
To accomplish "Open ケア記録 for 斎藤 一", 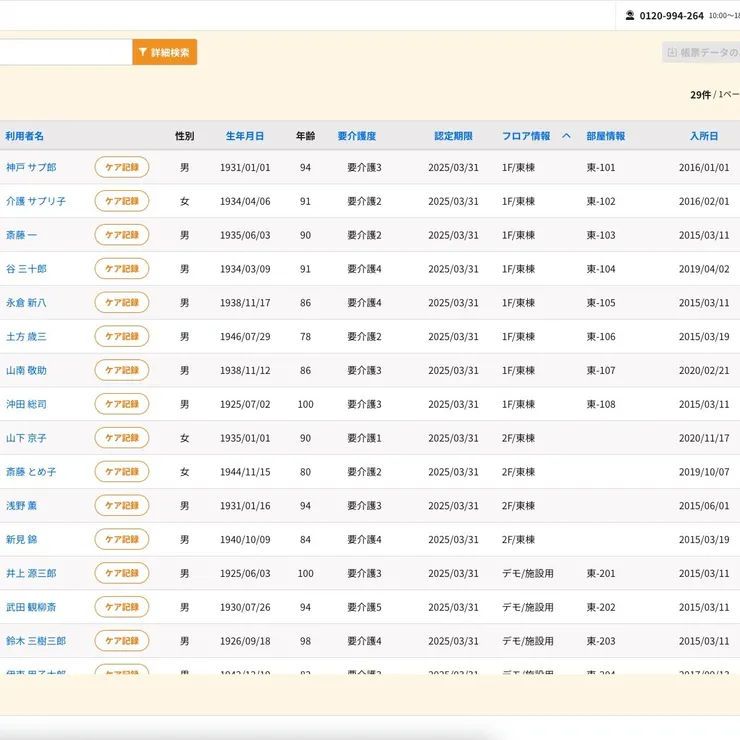I will pyautogui.click(x=122, y=235).
